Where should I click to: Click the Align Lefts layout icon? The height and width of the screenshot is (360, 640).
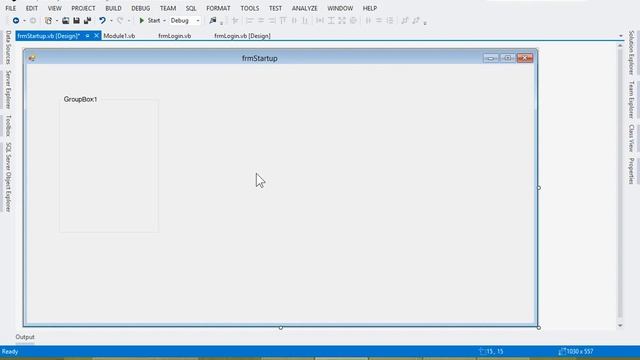point(250,20)
